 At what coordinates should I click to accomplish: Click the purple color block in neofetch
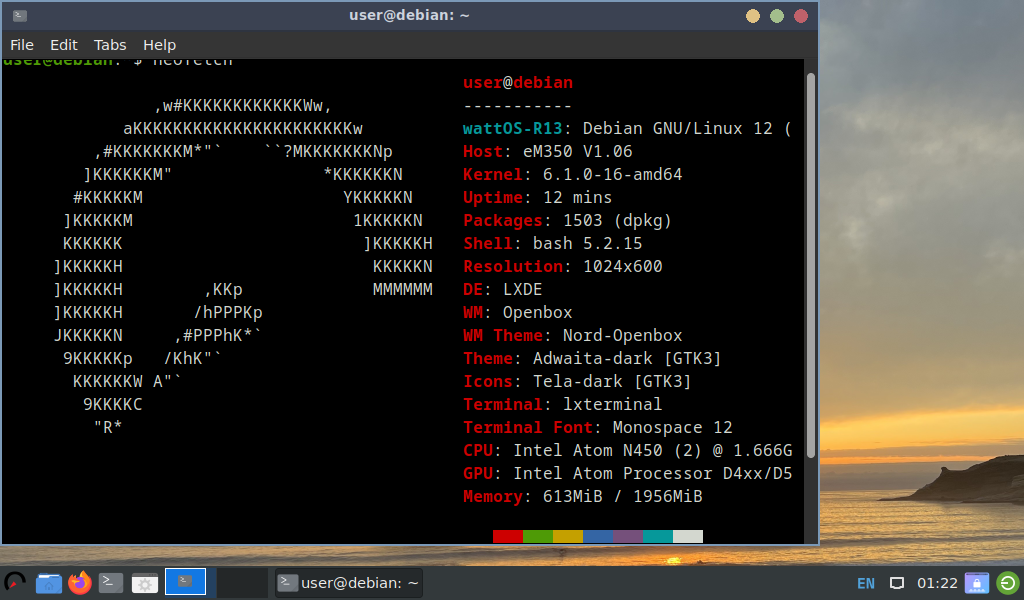[628, 537]
